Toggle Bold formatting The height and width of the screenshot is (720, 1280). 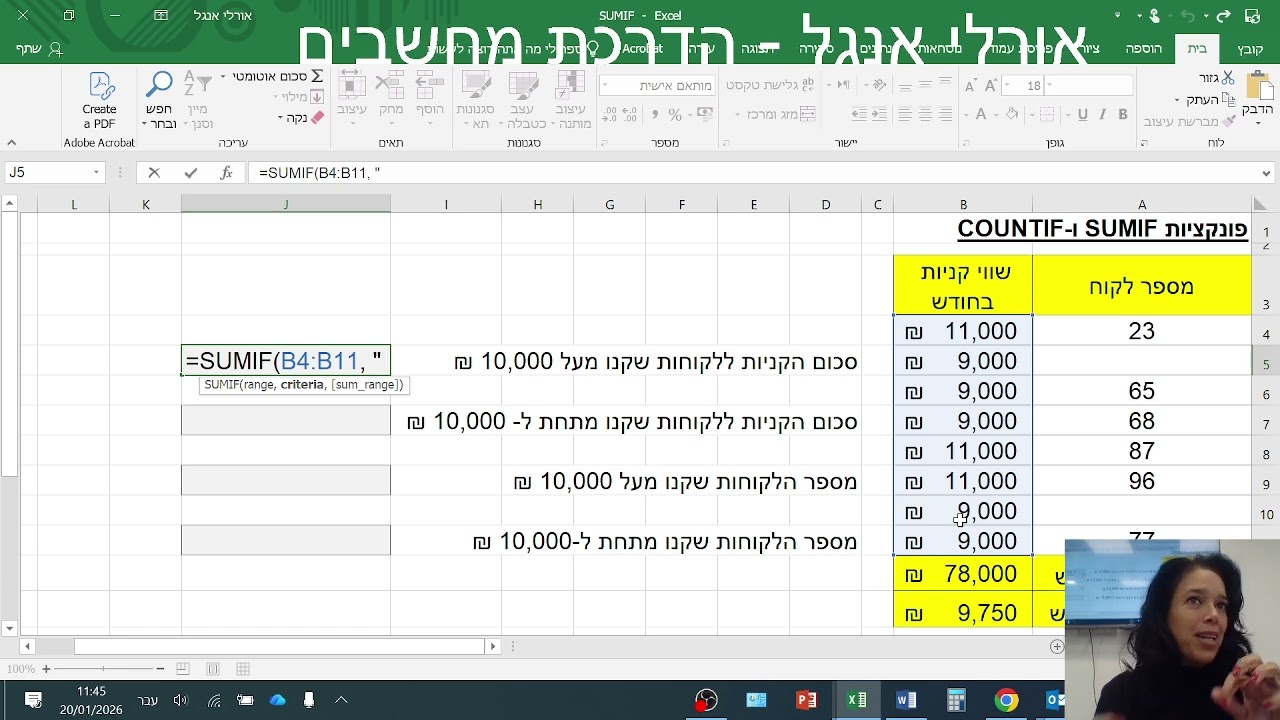[1123, 115]
